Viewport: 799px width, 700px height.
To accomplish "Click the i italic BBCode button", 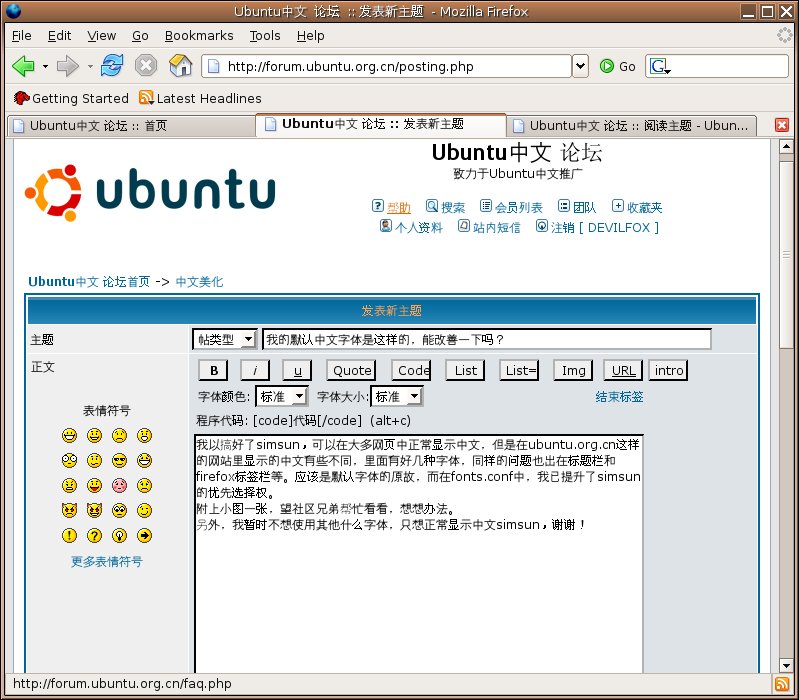I will pyautogui.click(x=255, y=370).
